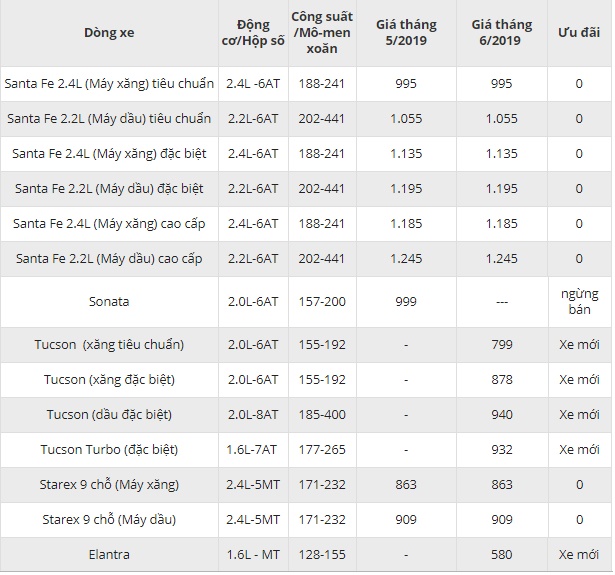Click Santa Fe 2.4L (Máy xăng) đặc biệt
Screen dimensions: 615x575
click(x=109, y=154)
